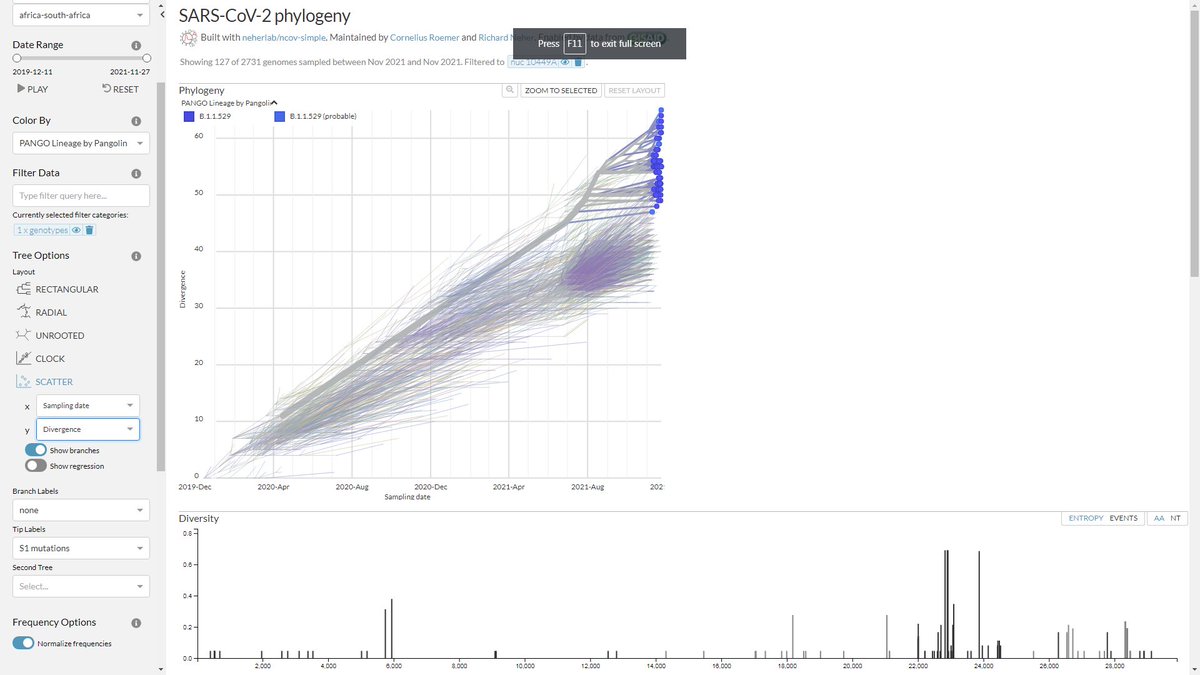The width and height of the screenshot is (1200, 675).
Task: Toggle the Show branches switch
Action: click(x=36, y=450)
